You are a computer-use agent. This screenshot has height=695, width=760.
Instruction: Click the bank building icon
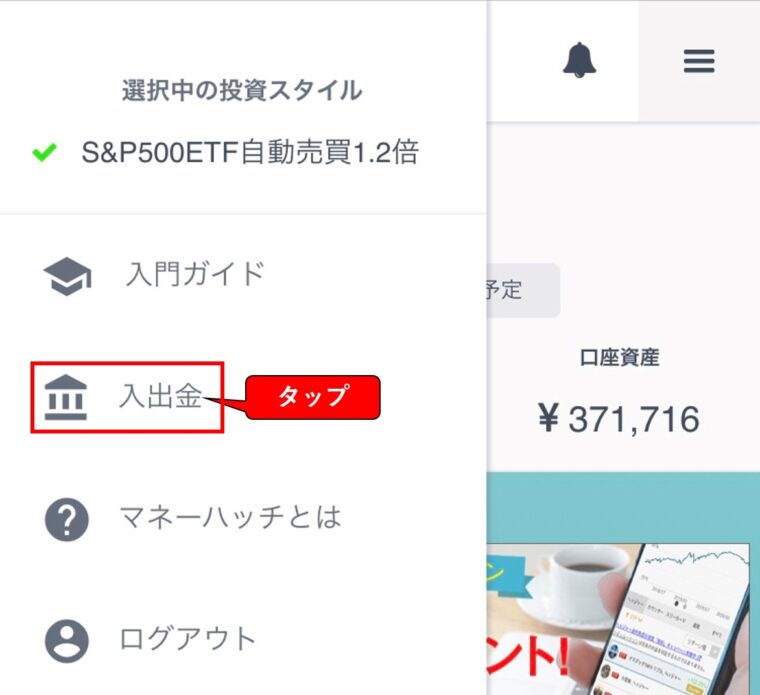[x=66, y=397]
